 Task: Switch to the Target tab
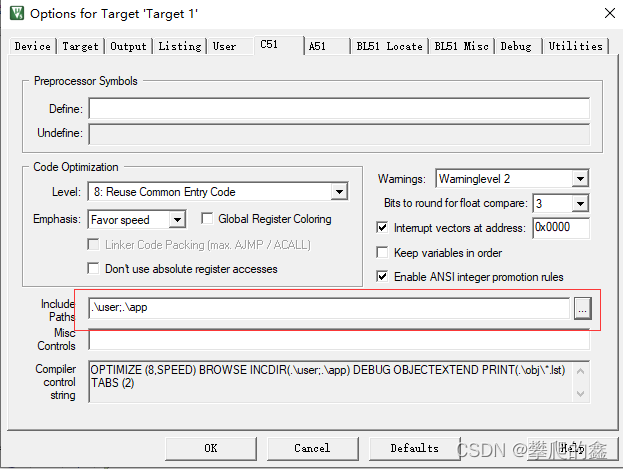[x=80, y=46]
